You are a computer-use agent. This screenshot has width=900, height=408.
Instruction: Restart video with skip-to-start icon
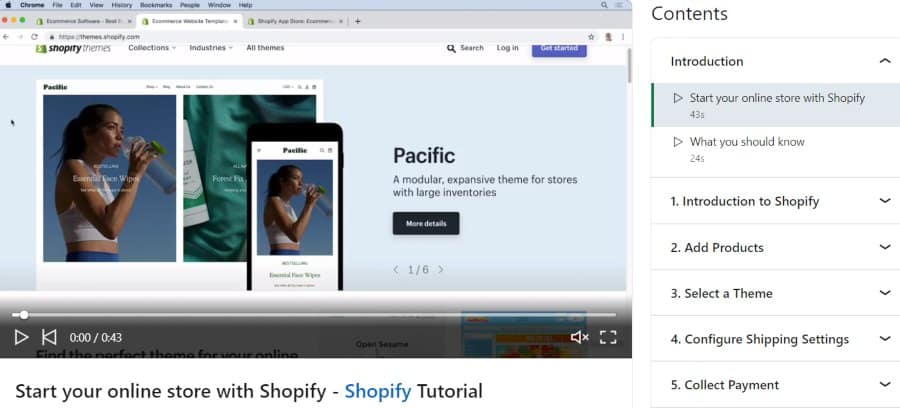click(x=49, y=337)
